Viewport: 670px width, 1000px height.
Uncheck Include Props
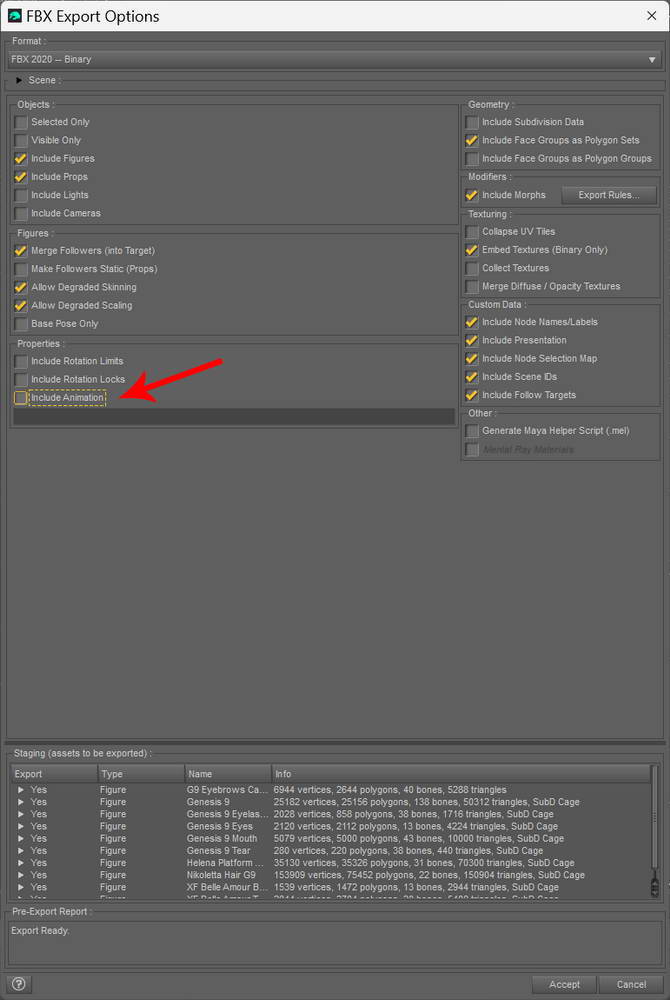(x=21, y=177)
